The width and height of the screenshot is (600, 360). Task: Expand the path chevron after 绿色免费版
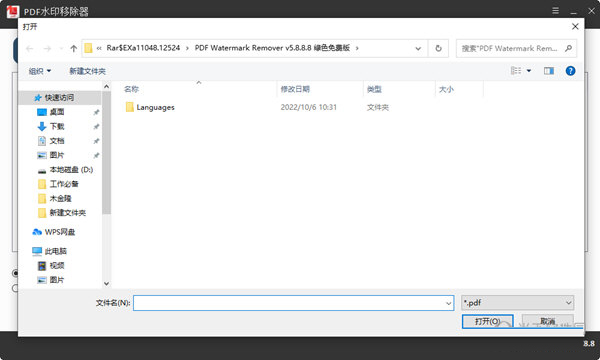[357, 48]
